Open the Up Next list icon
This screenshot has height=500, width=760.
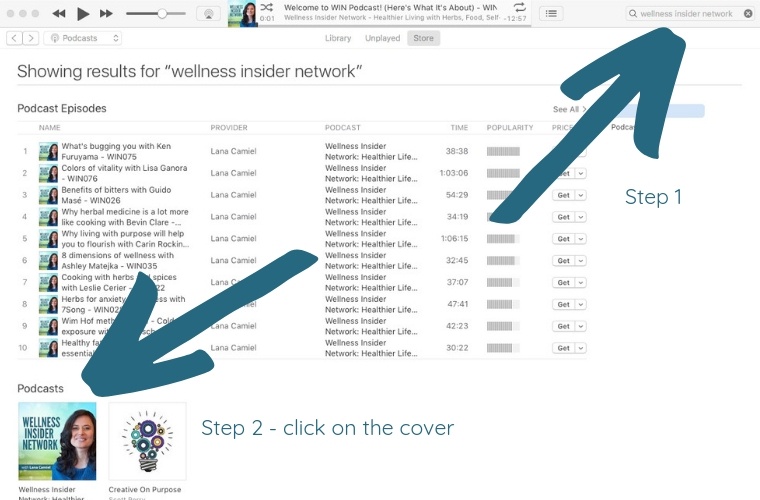[551, 14]
